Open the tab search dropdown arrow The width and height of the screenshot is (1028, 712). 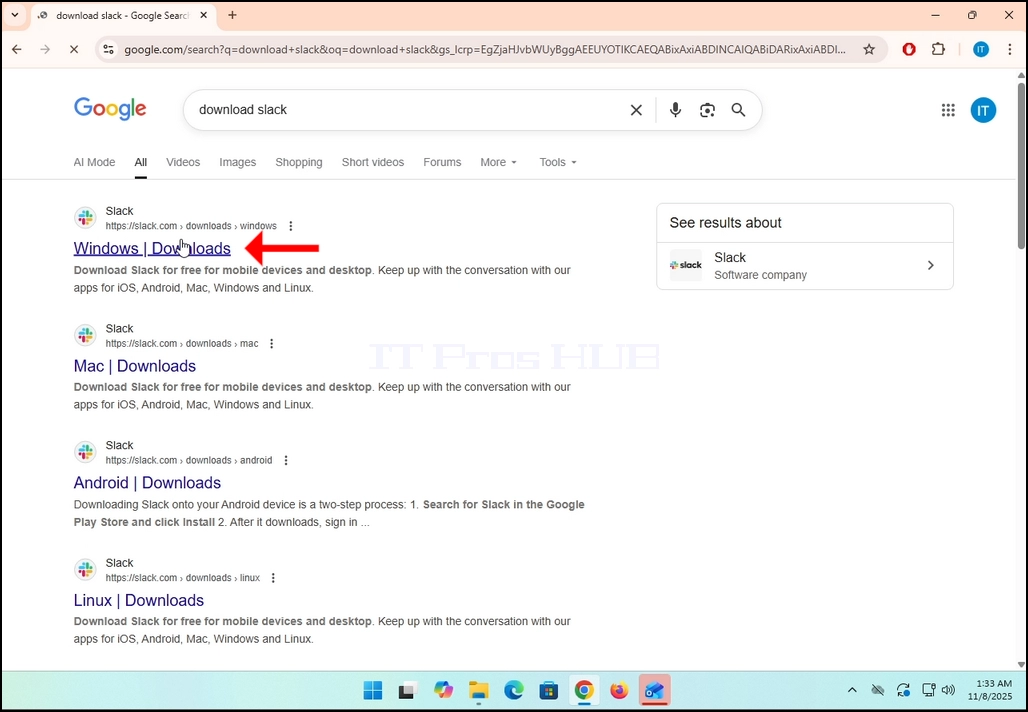tap(14, 15)
